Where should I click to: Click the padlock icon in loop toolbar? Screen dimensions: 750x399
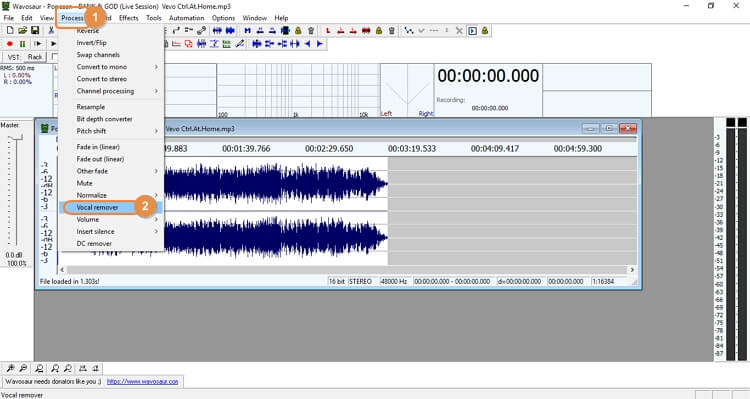click(379, 30)
